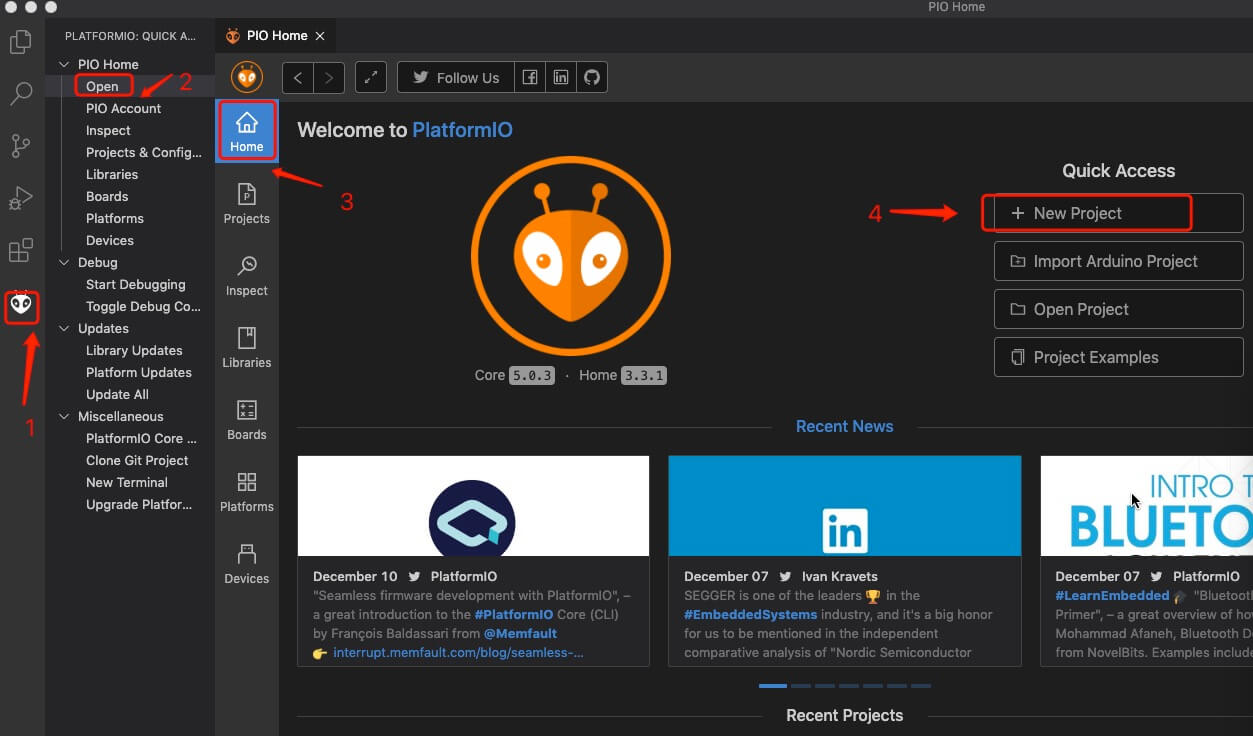1253x736 pixels.
Task: Open Source Control in activity bar
Action: click(x=20, y=146)
